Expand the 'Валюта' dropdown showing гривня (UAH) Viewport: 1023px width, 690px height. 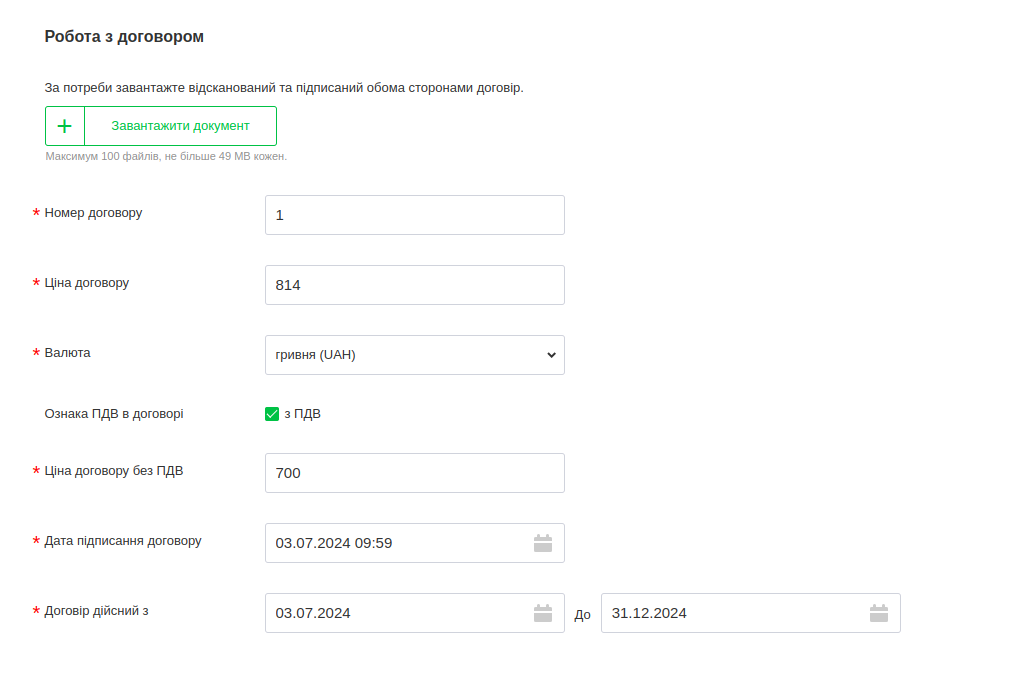click(x=414, y=355)
